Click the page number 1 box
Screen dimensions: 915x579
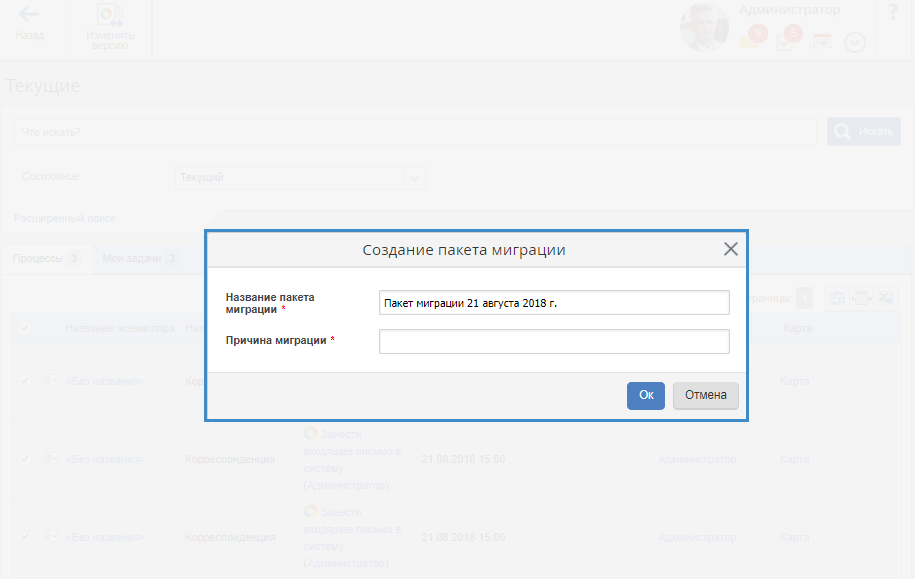pyautogui.click(x=804, y=298)
